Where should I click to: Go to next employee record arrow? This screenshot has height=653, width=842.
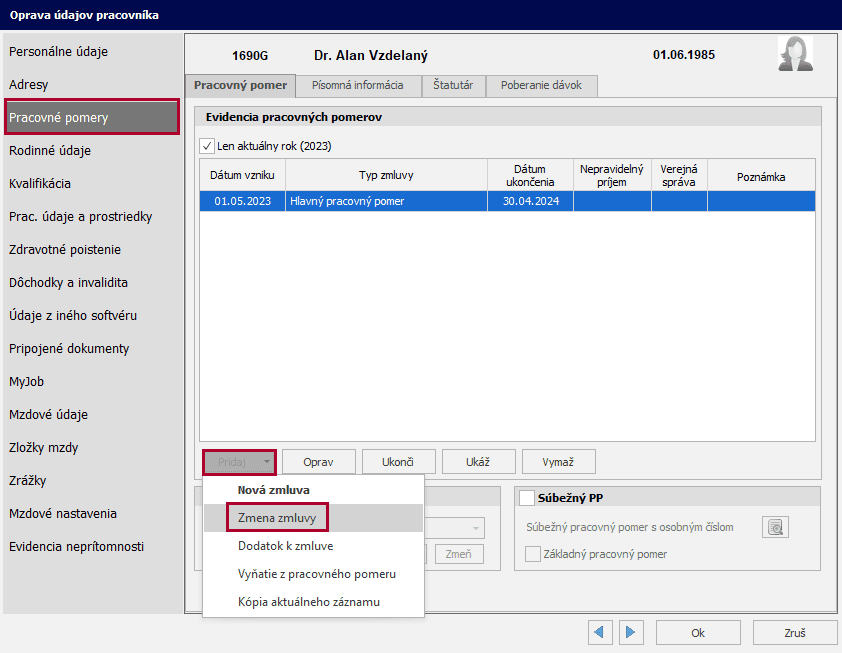click(x=630, y=632)
